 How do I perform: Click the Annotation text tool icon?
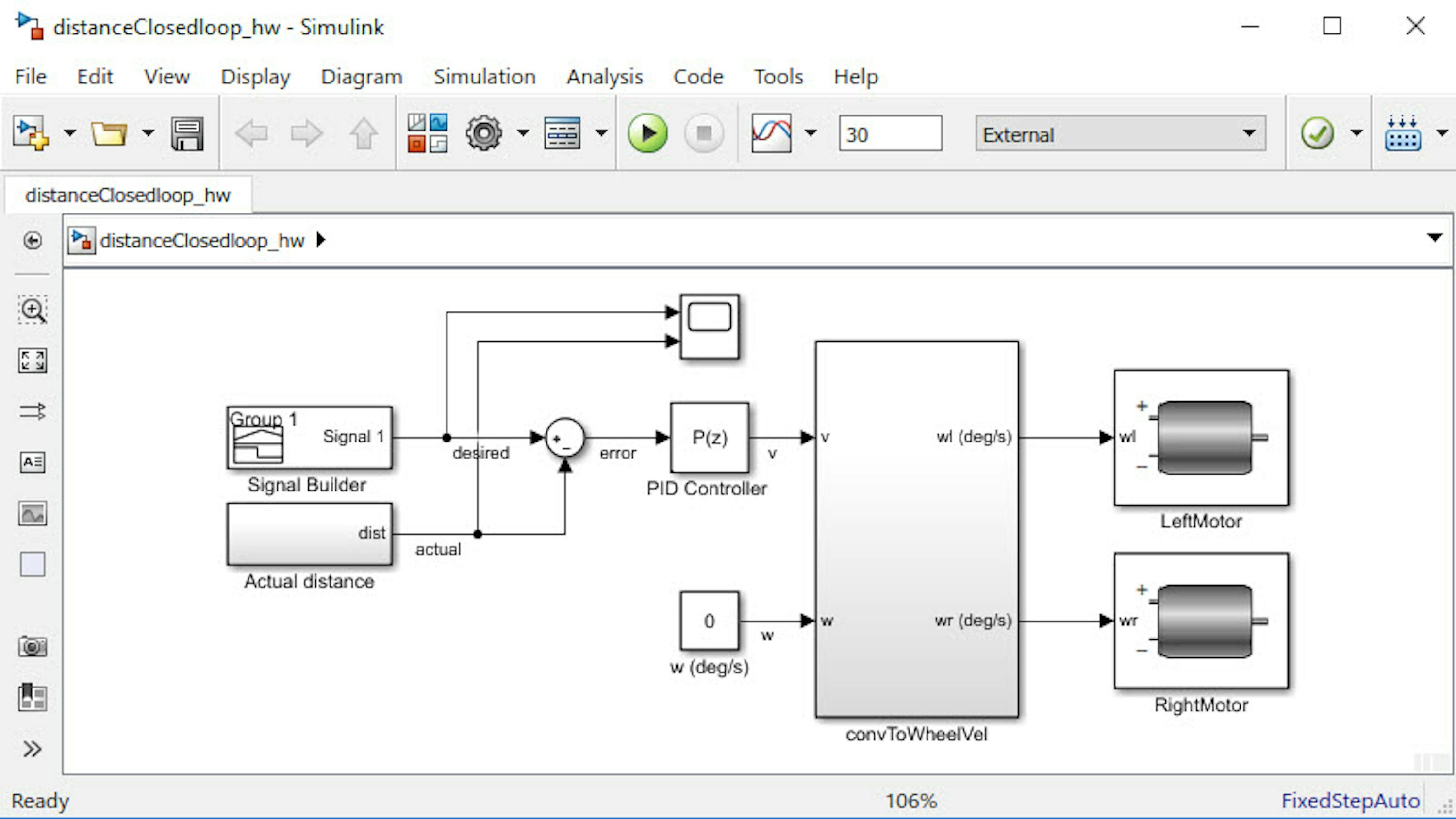coord(32,462)
